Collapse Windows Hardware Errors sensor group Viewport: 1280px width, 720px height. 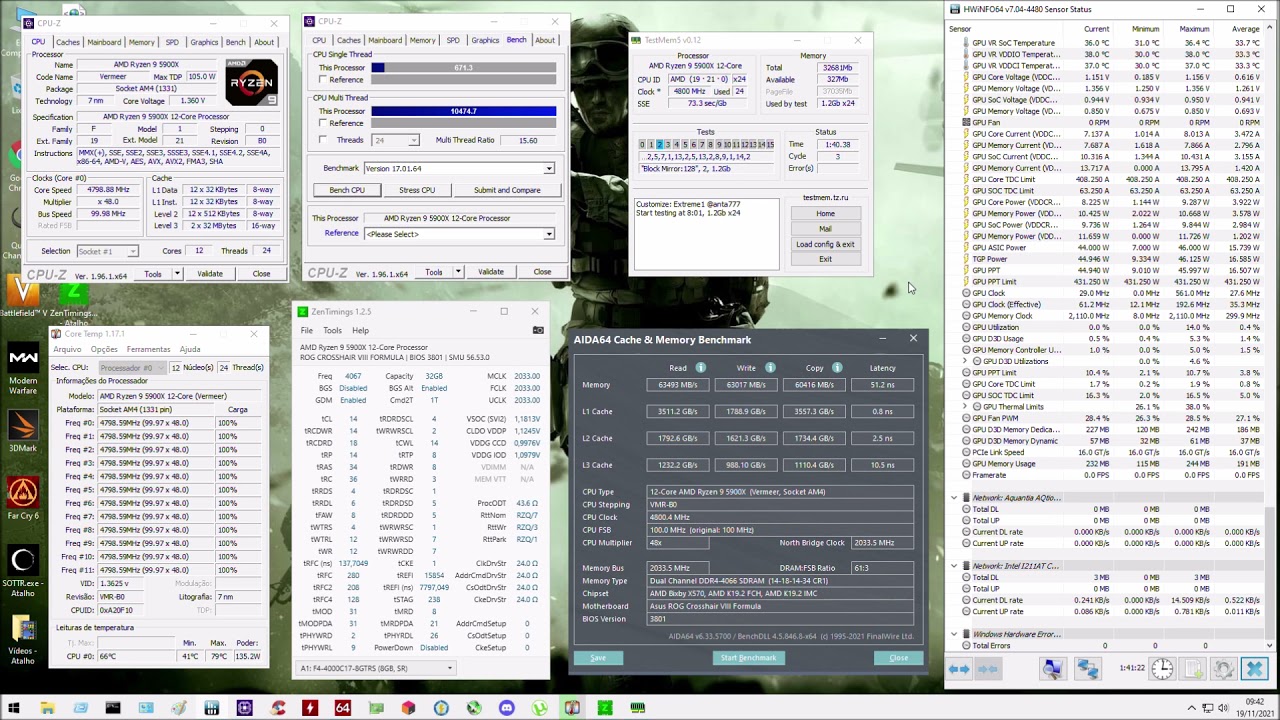pyautogui.click(x=954, y=634)
